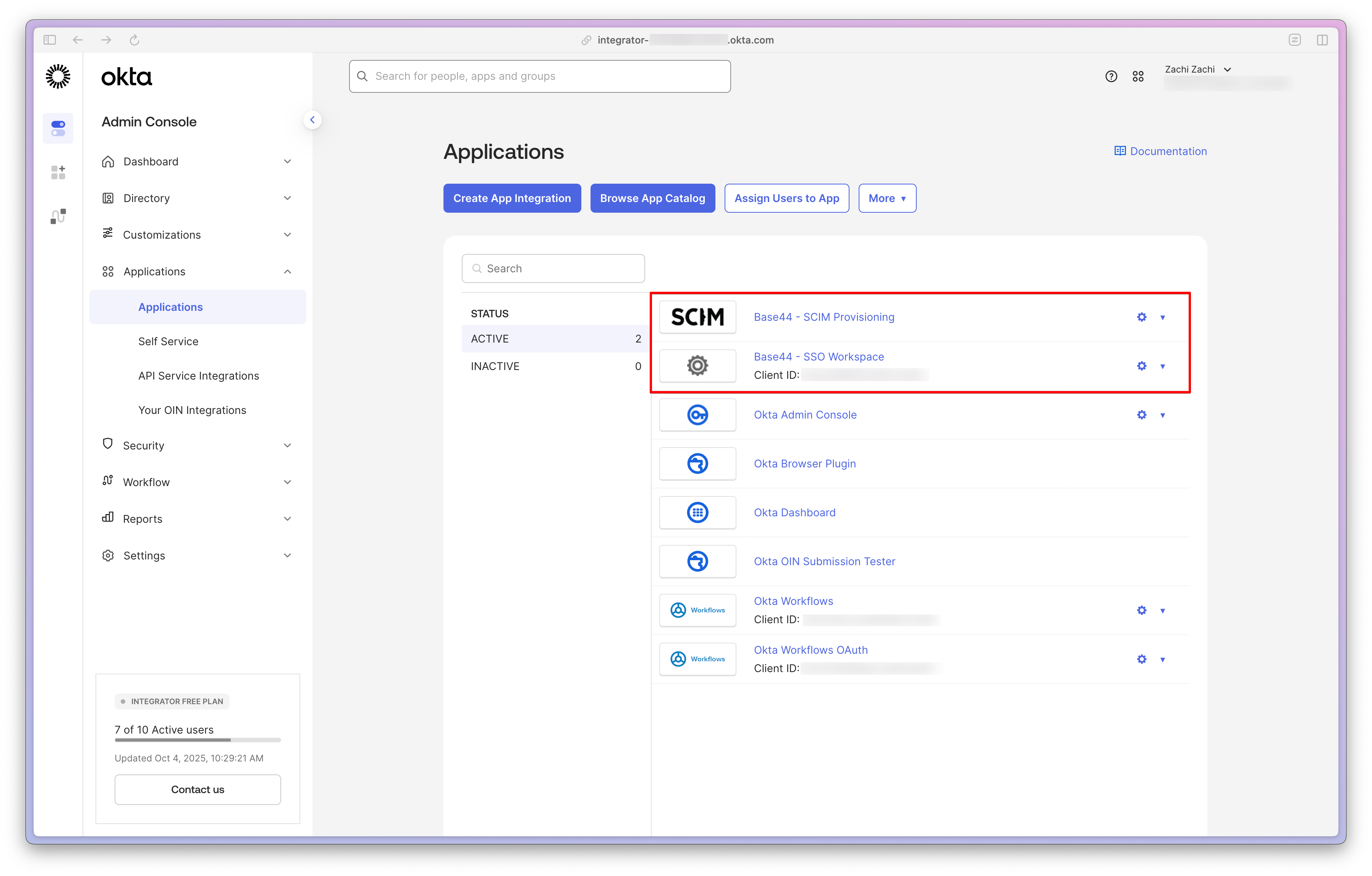Open settings gear for Base44 SSO Workspace
Image resolution: width=1372 pixels, height=876 pixels.
pyautogui.click(x=1141, y=366)
